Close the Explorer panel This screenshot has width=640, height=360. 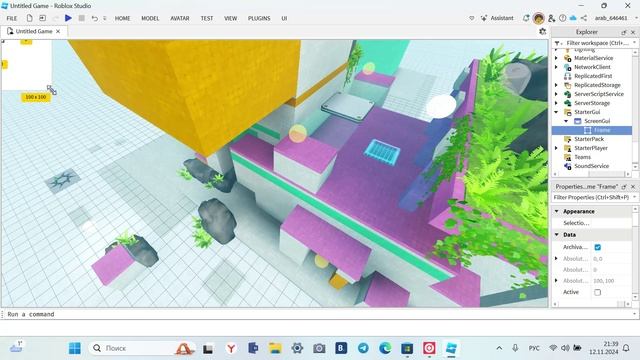point(633,32)
